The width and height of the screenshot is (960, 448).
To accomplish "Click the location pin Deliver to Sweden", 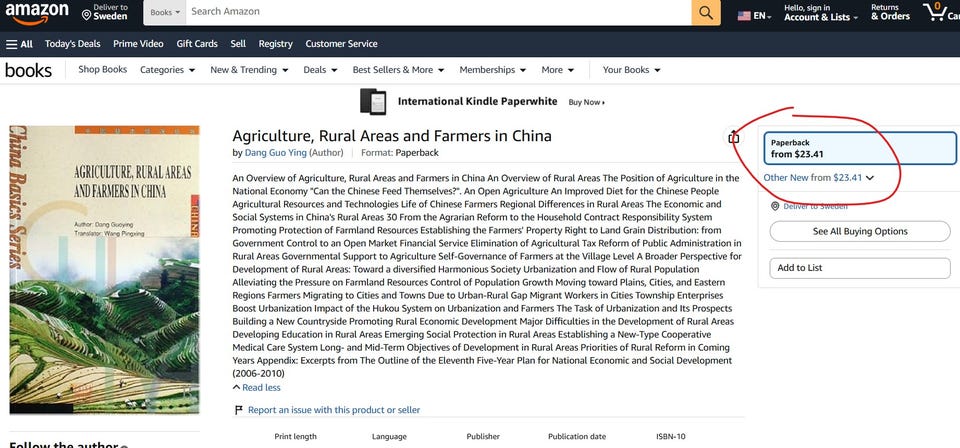I will [86, 15].
